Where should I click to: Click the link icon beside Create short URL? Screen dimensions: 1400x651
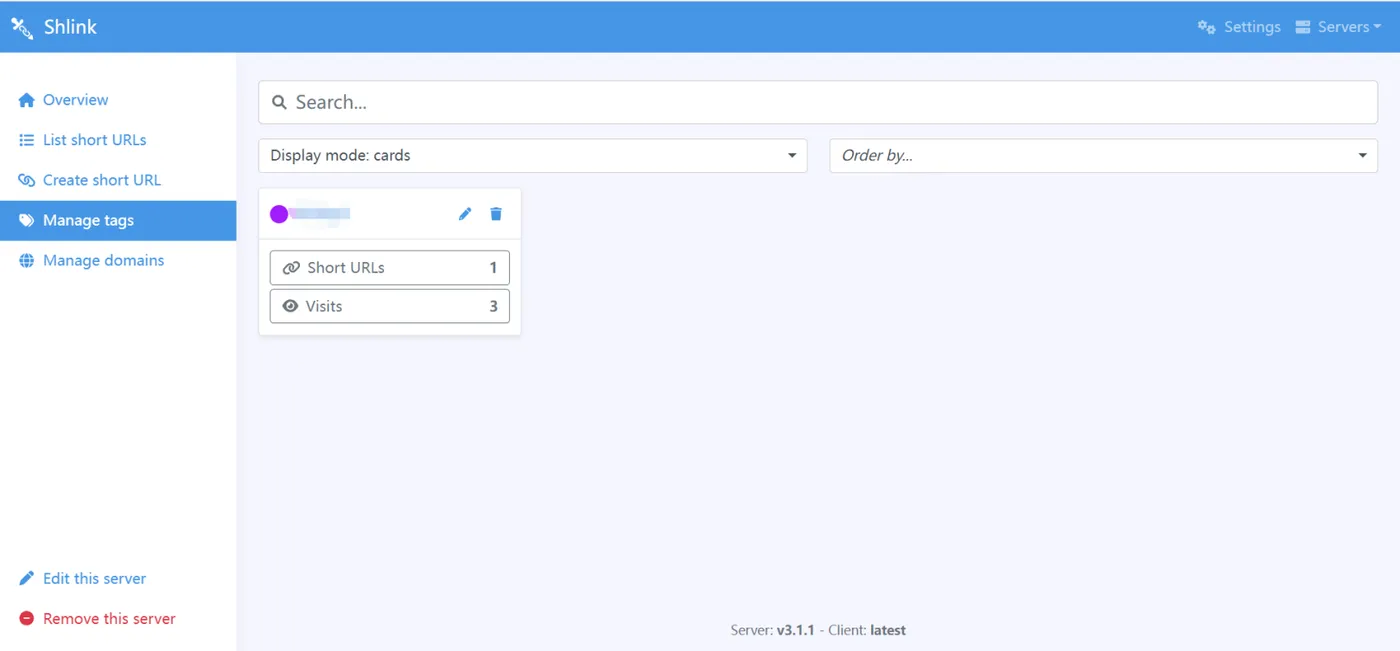pyautogui.click(x=27, y=180)
